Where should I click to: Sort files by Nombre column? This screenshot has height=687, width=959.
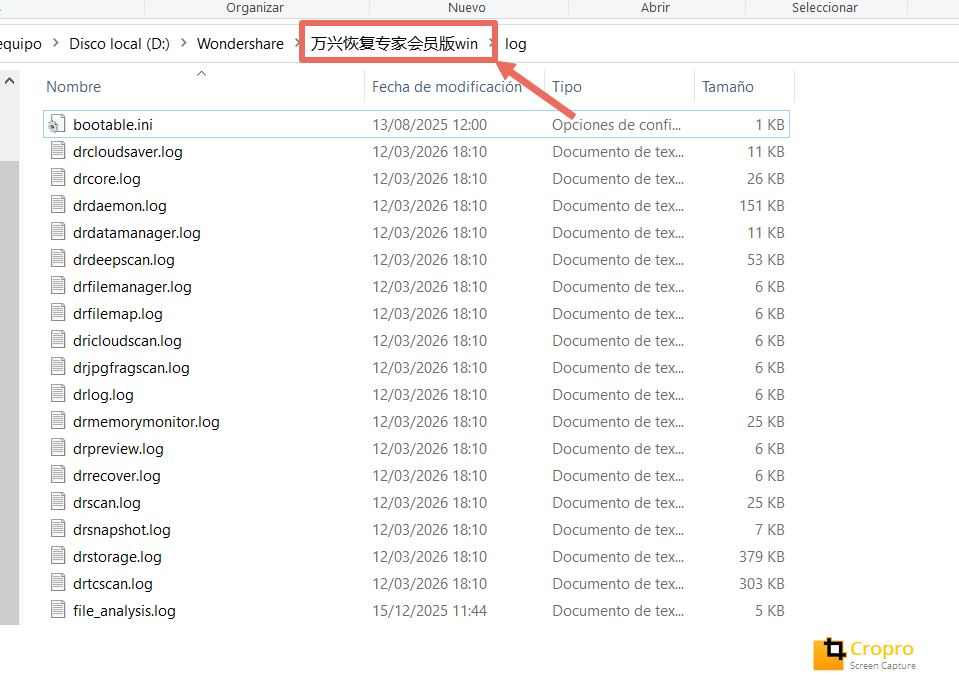point(73,87)
